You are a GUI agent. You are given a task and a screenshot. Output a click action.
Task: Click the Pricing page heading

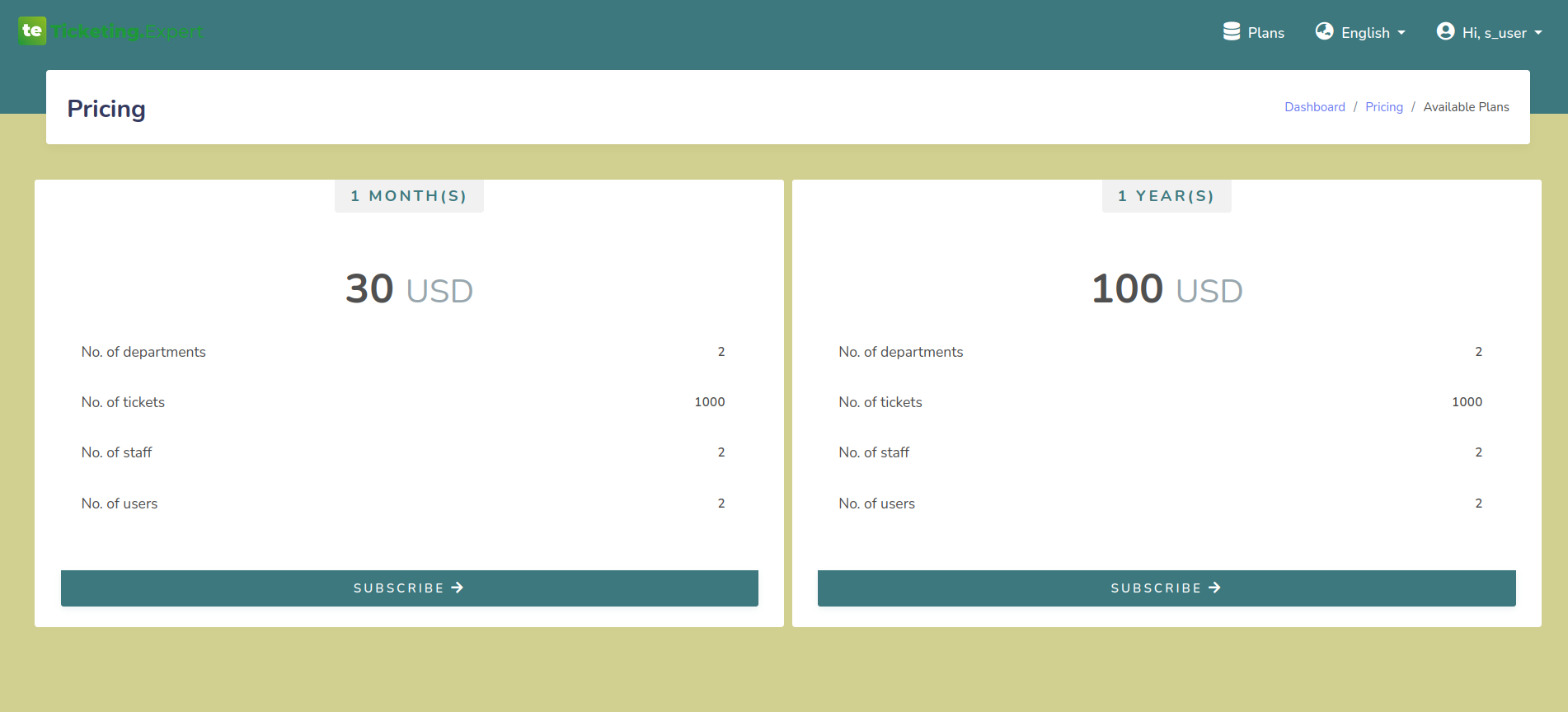click(106, 109)
